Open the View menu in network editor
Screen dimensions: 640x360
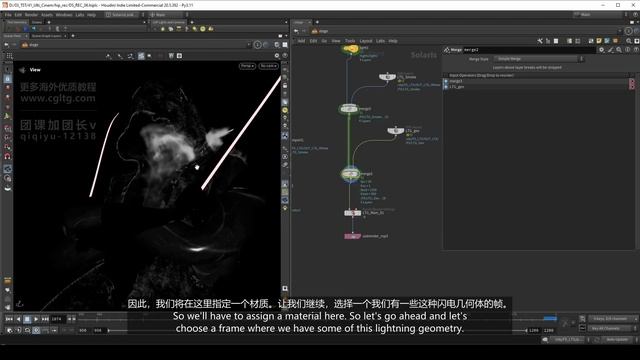point(336,41)
